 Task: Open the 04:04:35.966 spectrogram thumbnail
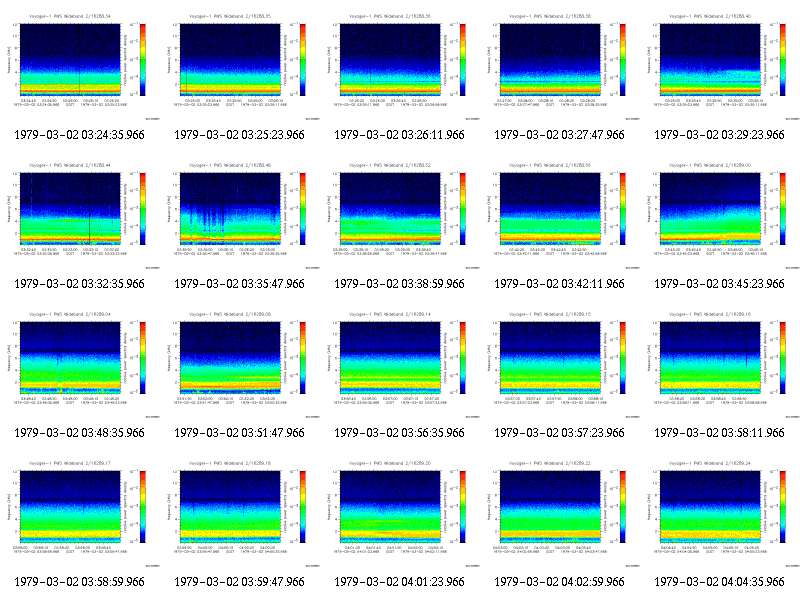click(720, 512)
